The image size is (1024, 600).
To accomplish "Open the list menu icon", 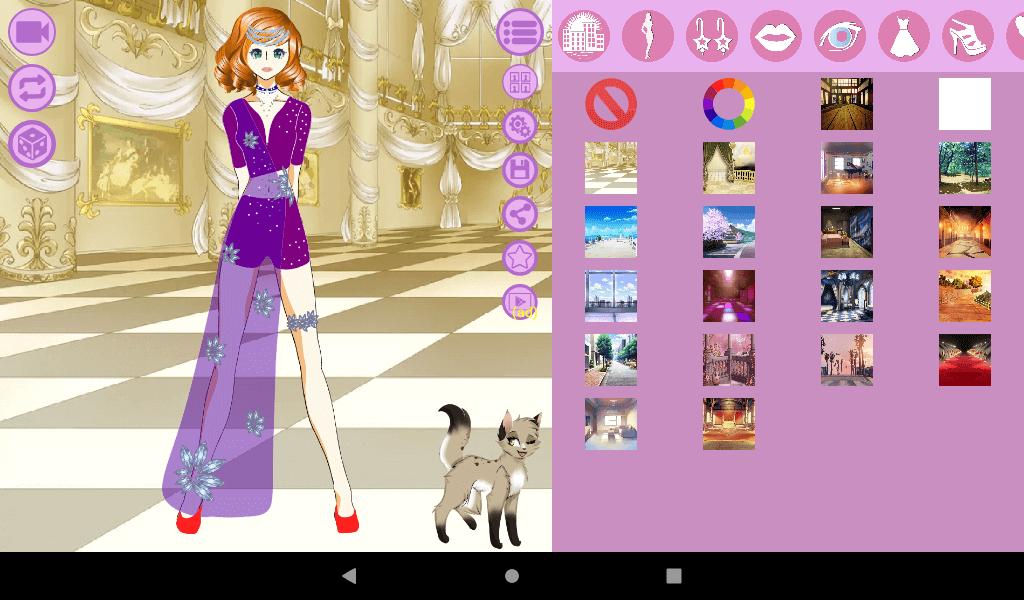I will [x=520, y=32].
